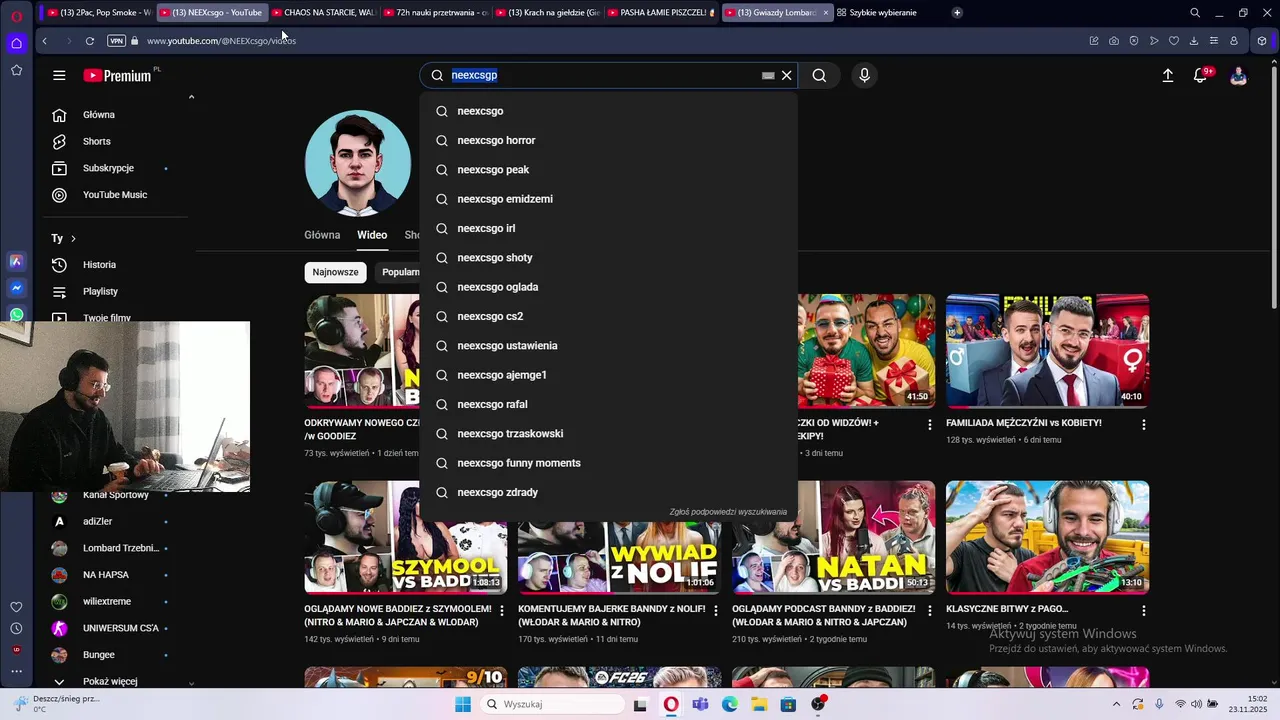Open more options for KLASYCZNE BITWY video

coord(1144,610)
